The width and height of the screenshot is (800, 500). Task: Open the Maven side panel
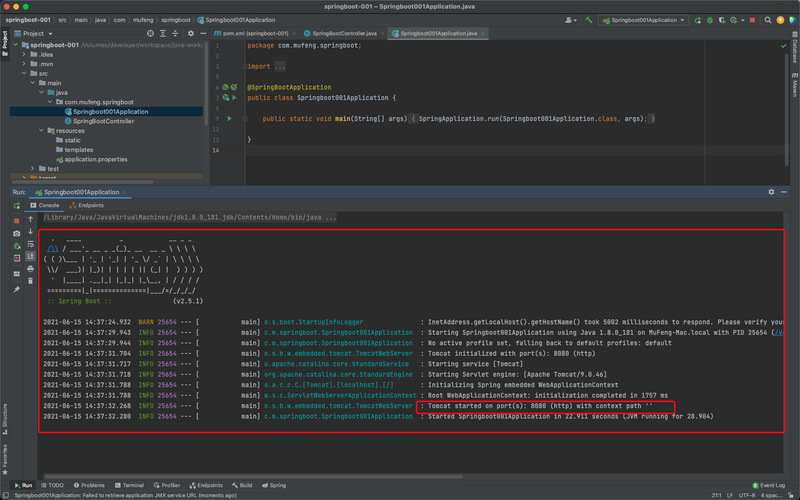794,85
